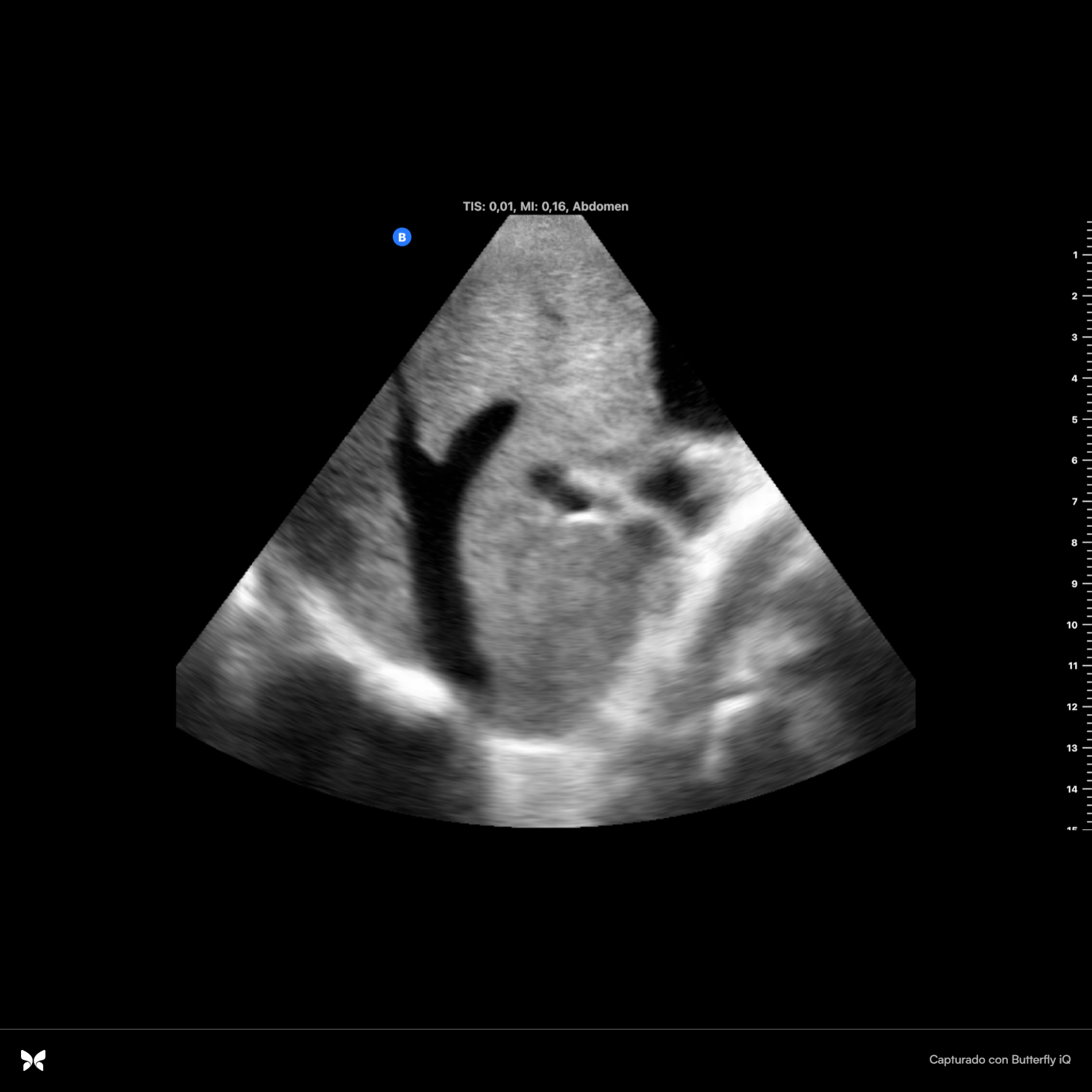Screen dimensions: 1092x1092
Task: Click depth scale number 14
Action: pos(1072,789)
